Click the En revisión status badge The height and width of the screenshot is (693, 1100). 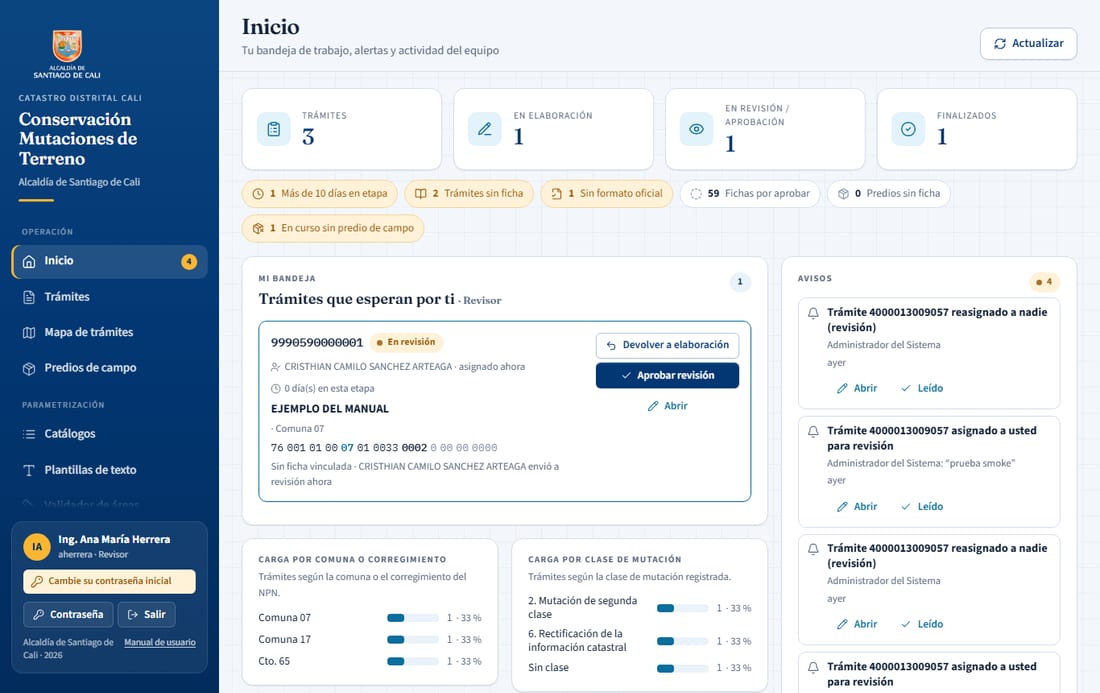pos(406,342)
